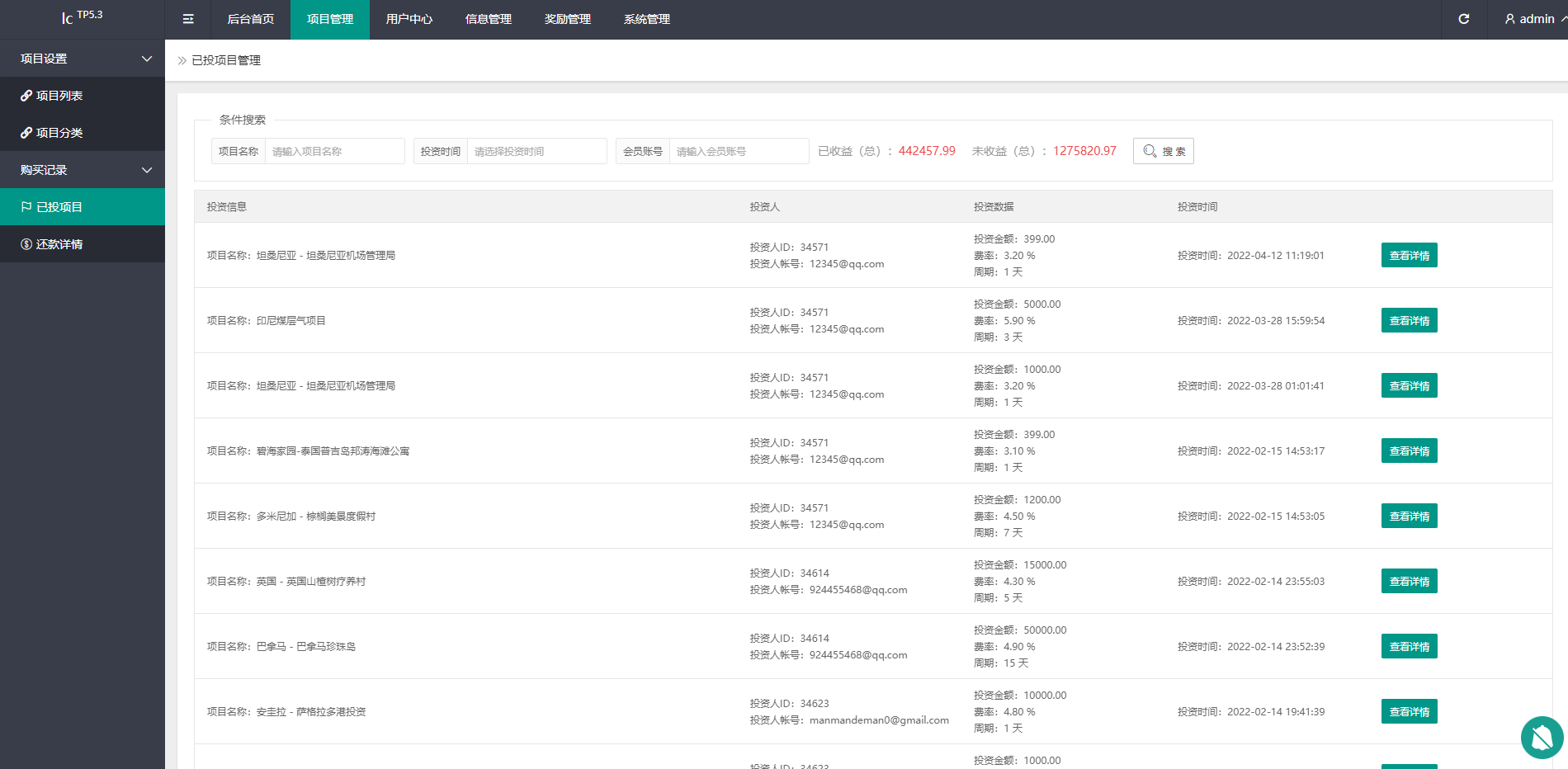Toggle the sidebar collapse hamburger icon
This screenshot has width=1568, height=769.
pyautogui.click(x=188, y=19)
